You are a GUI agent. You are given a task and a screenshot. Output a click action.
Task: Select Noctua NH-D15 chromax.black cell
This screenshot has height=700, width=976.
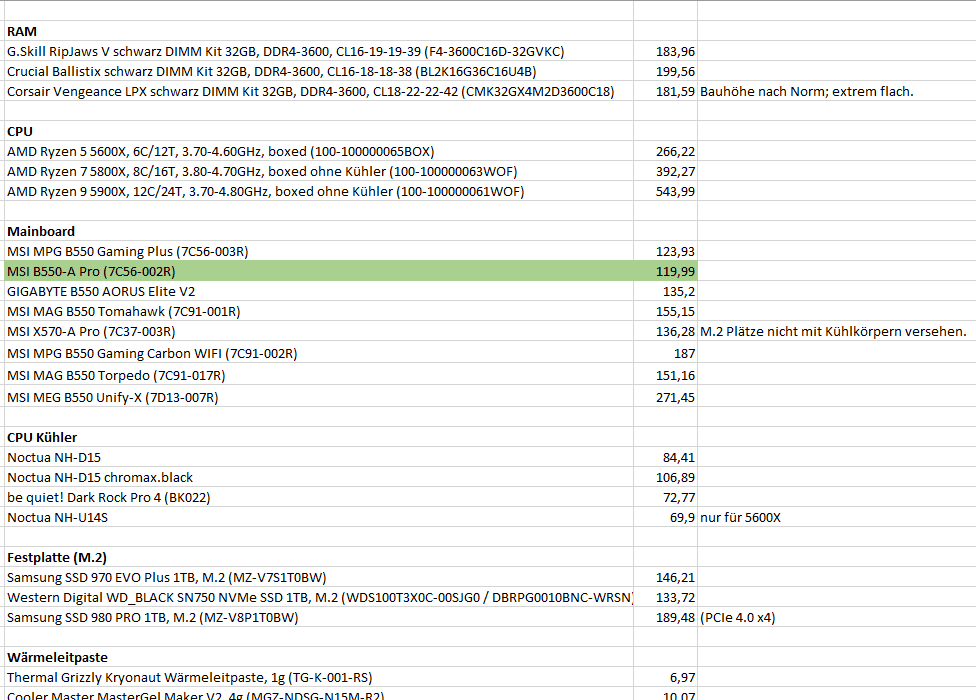pos(319,477)
